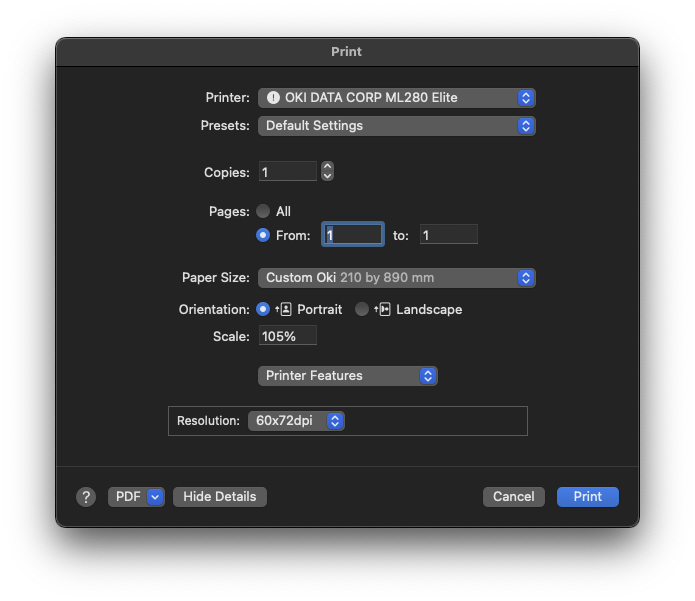Image resolution: width=695 pixels, height=601 pixels.
Task: Click the printer warning exclamation icon
Action: [x=273, y=98]
